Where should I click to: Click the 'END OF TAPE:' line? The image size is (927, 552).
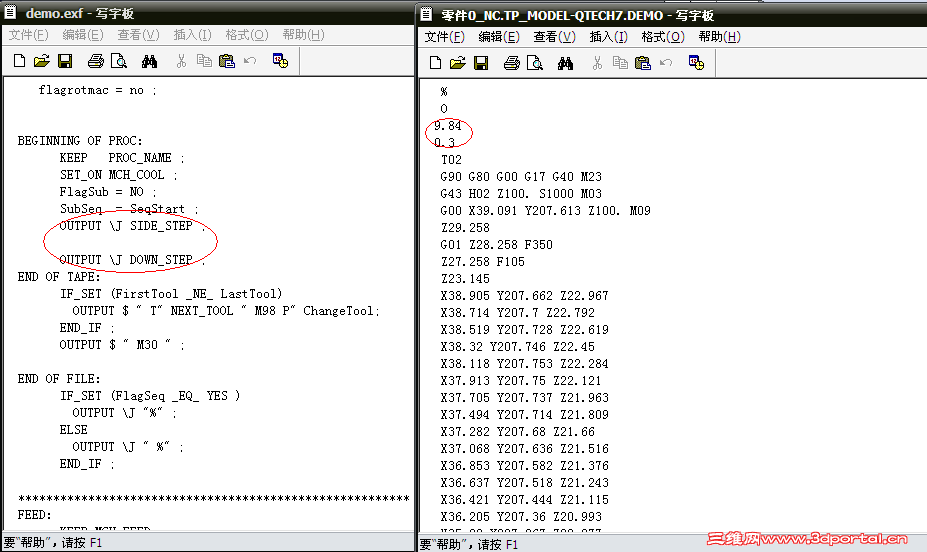click(59, 277)
